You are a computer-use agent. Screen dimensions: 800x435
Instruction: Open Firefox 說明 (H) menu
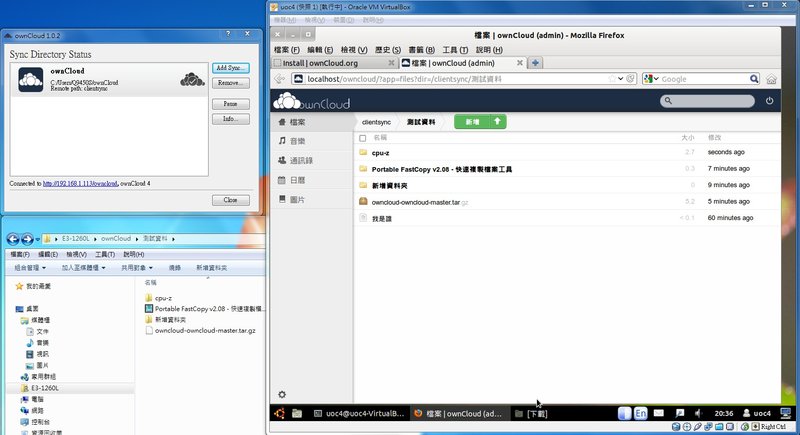pos(489,49)
